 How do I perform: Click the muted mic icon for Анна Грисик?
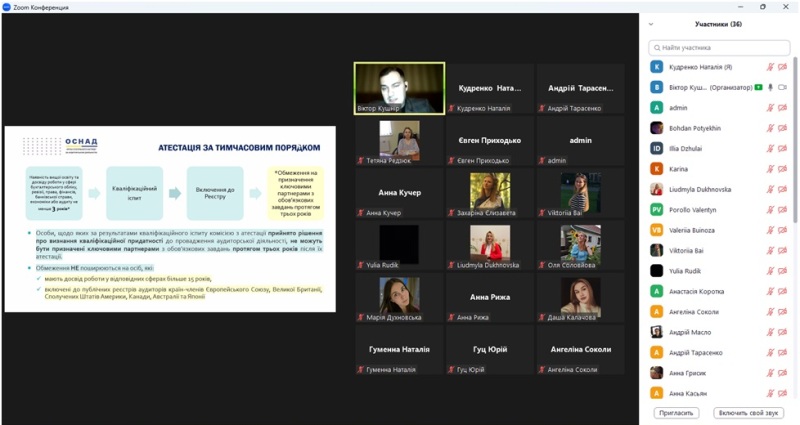coord(770,373)
